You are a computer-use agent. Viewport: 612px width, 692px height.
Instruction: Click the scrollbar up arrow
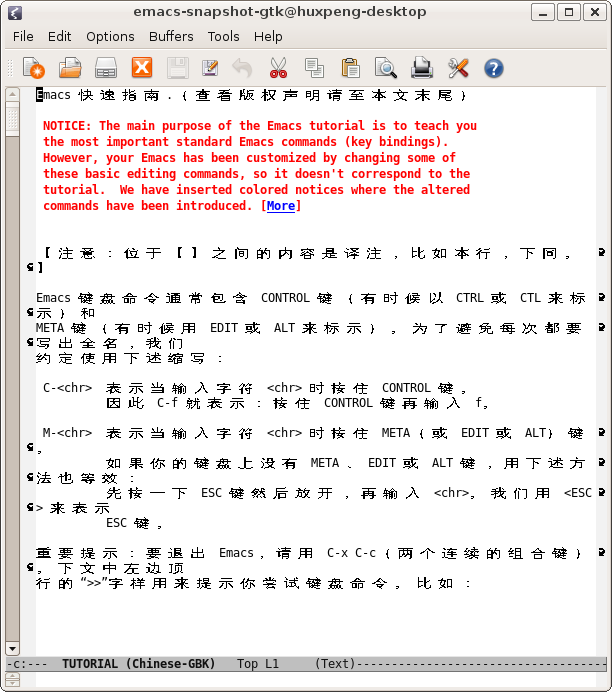click(12, 94)
